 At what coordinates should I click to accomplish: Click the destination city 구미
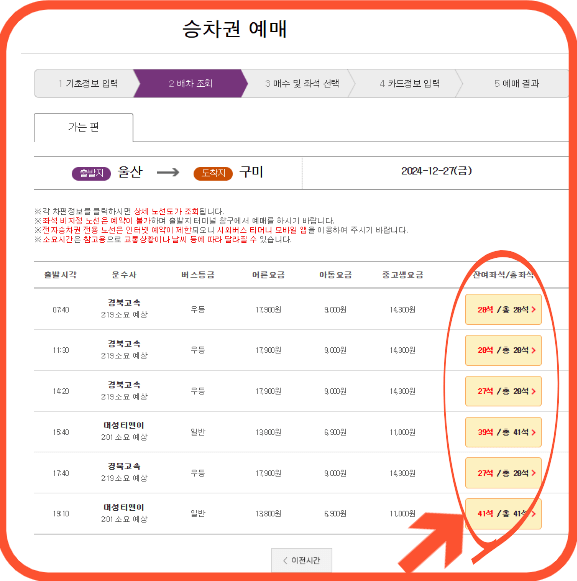[251, 172]
